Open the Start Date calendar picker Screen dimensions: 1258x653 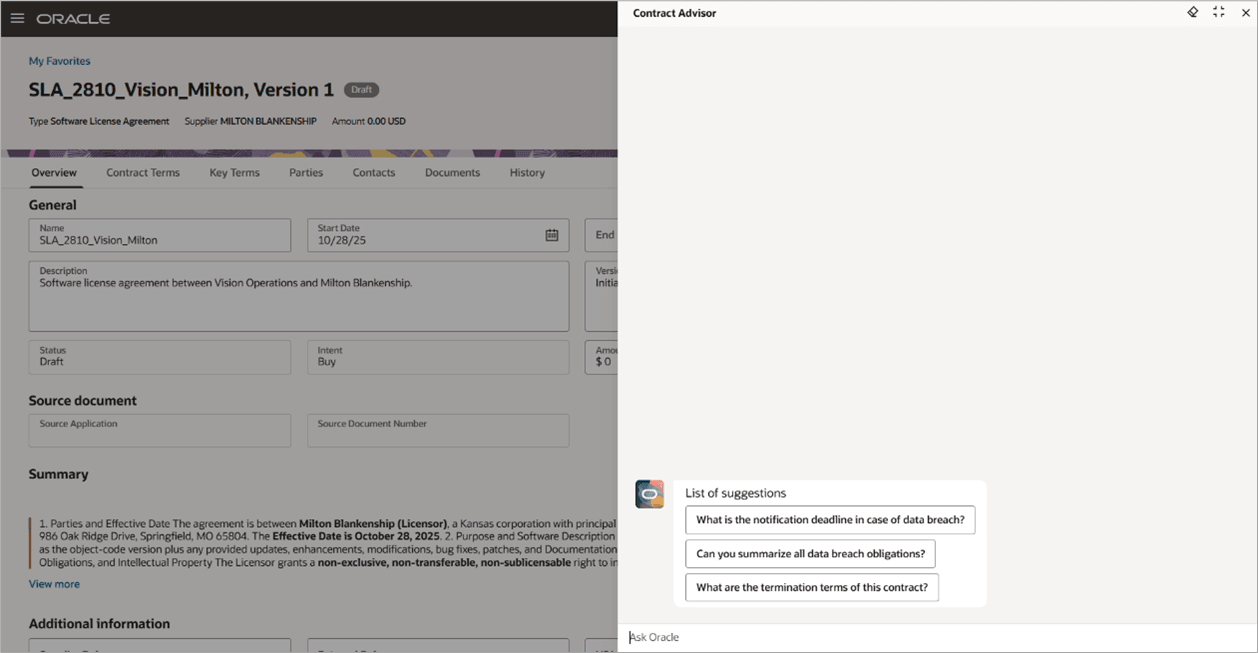point(553,234)
